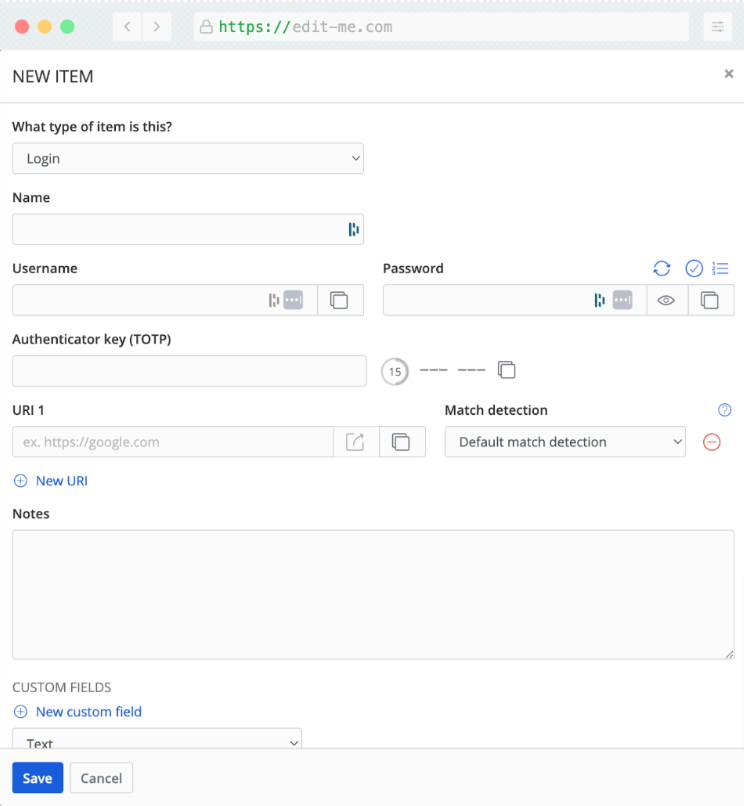This screenshot has height=806, width=744.
Task: Launch the URI 1 link icon
Action: tap(355, 442)
